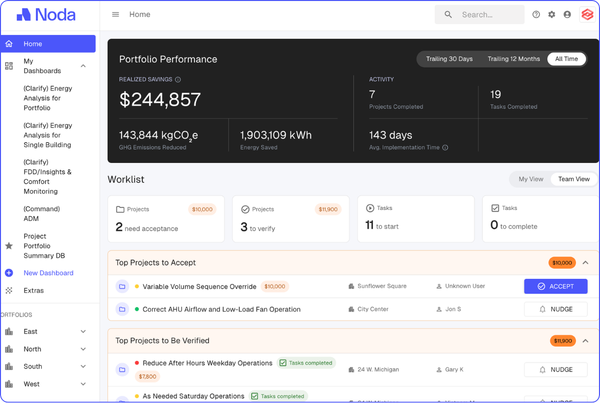This screenshot has width=600, height=403.
Task: Click the $7,800 badge
Action: click(x=148, y=377)
